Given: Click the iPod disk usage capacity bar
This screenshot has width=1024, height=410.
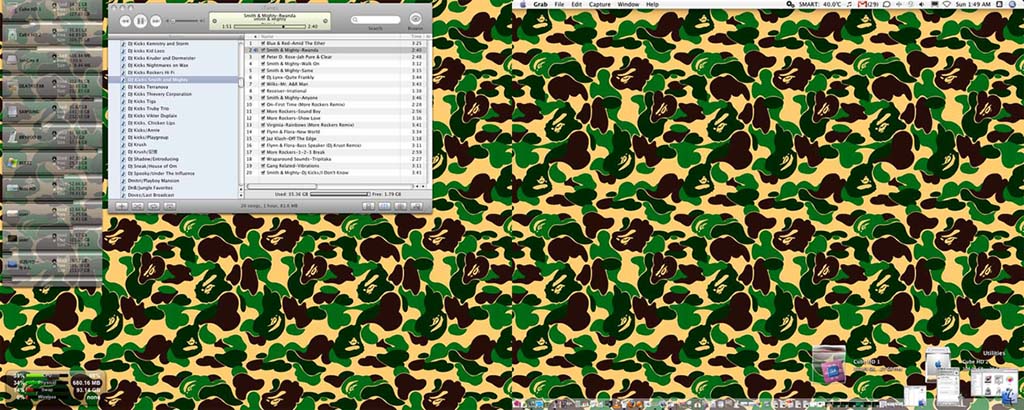Looking at the screenshot, I should click(x=340, y=194).
